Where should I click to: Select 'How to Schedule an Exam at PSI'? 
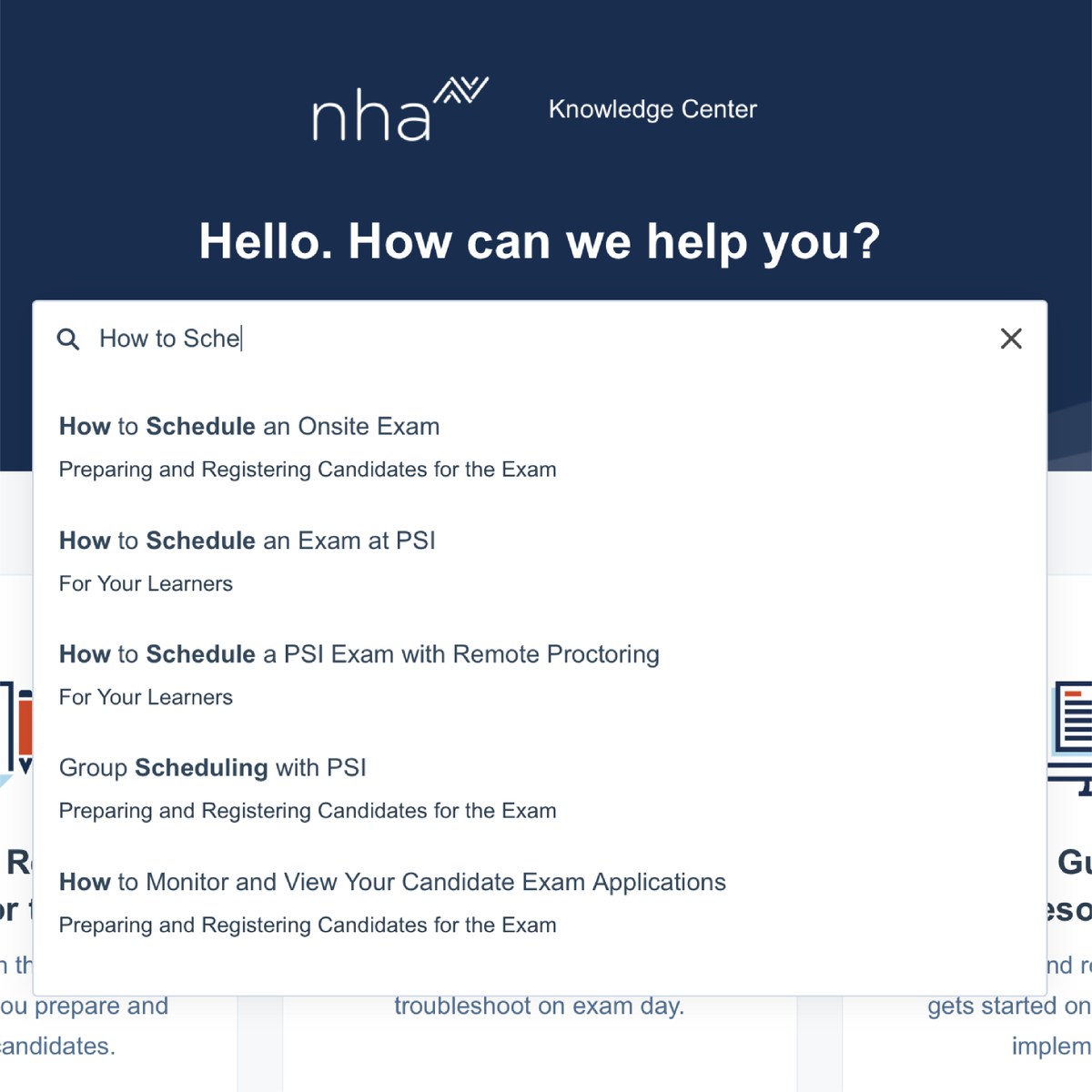pos(248,541)
